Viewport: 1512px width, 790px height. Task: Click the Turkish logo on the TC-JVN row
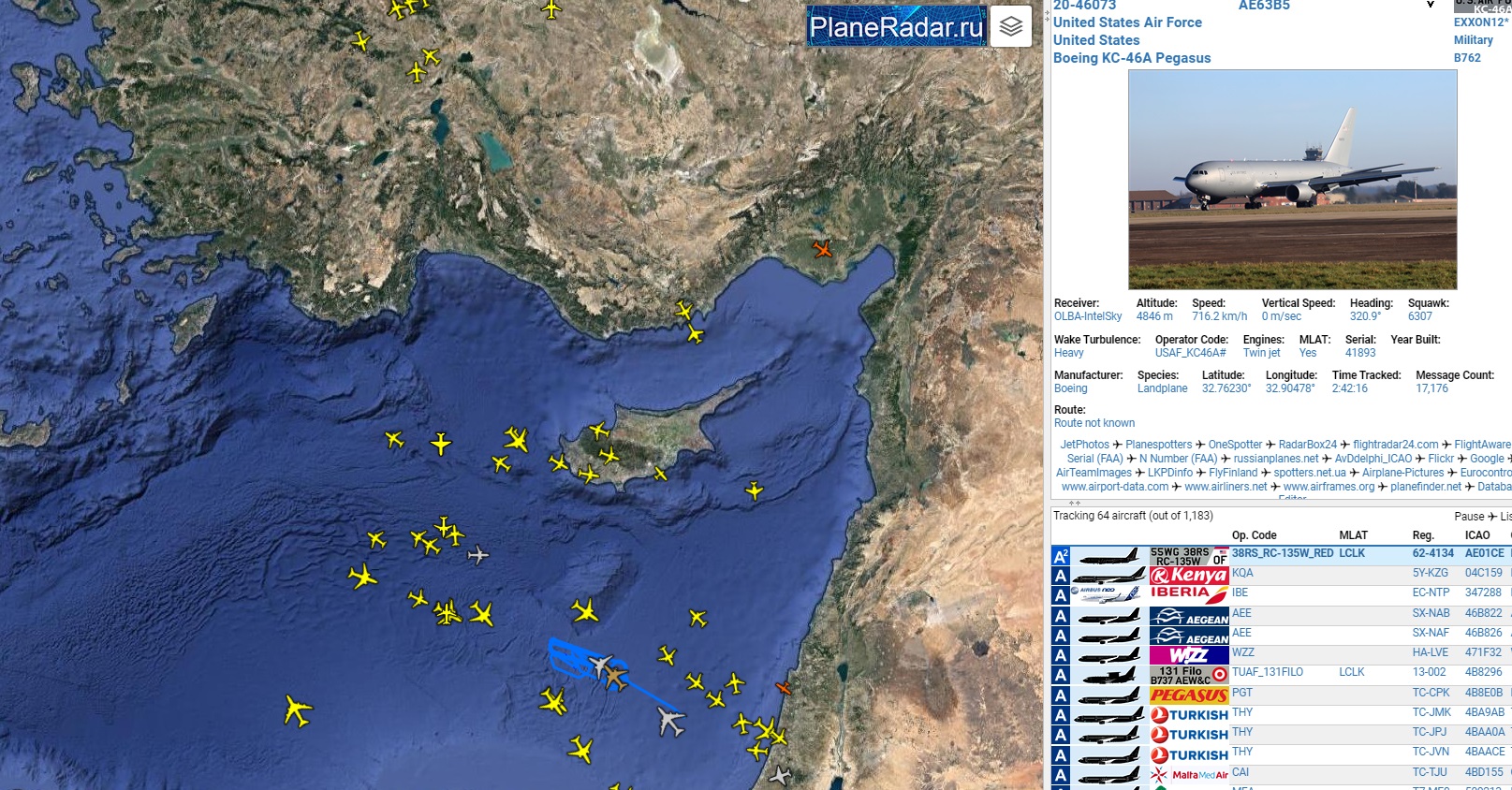[x=1188, y=754]
